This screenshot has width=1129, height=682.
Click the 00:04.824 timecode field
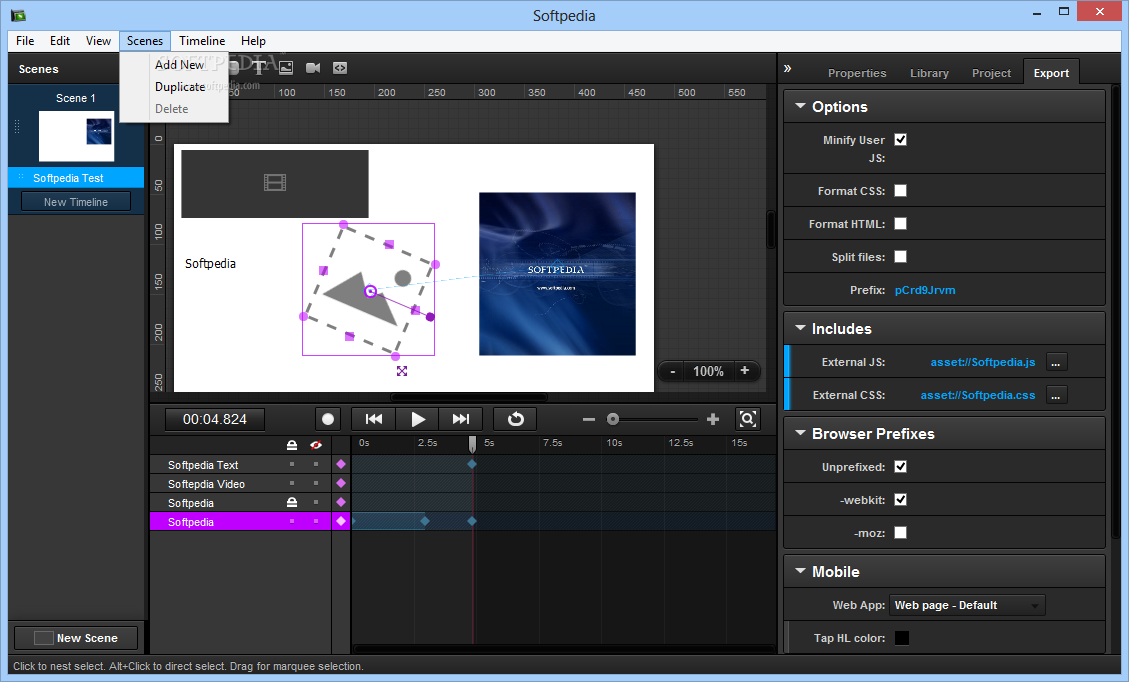click(x=215, y=419)
